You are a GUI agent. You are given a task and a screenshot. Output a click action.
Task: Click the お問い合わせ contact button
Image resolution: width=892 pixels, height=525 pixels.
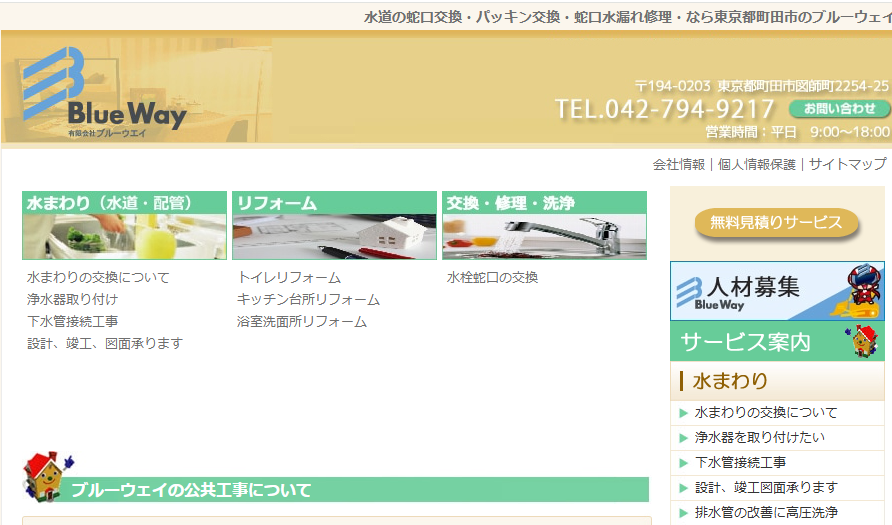[839, 108]
